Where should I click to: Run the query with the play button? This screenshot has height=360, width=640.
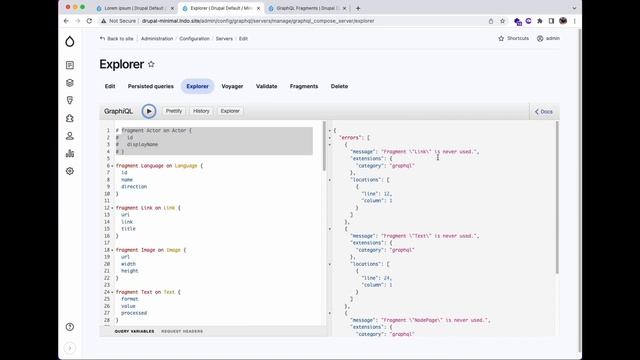tap(149, 111)
